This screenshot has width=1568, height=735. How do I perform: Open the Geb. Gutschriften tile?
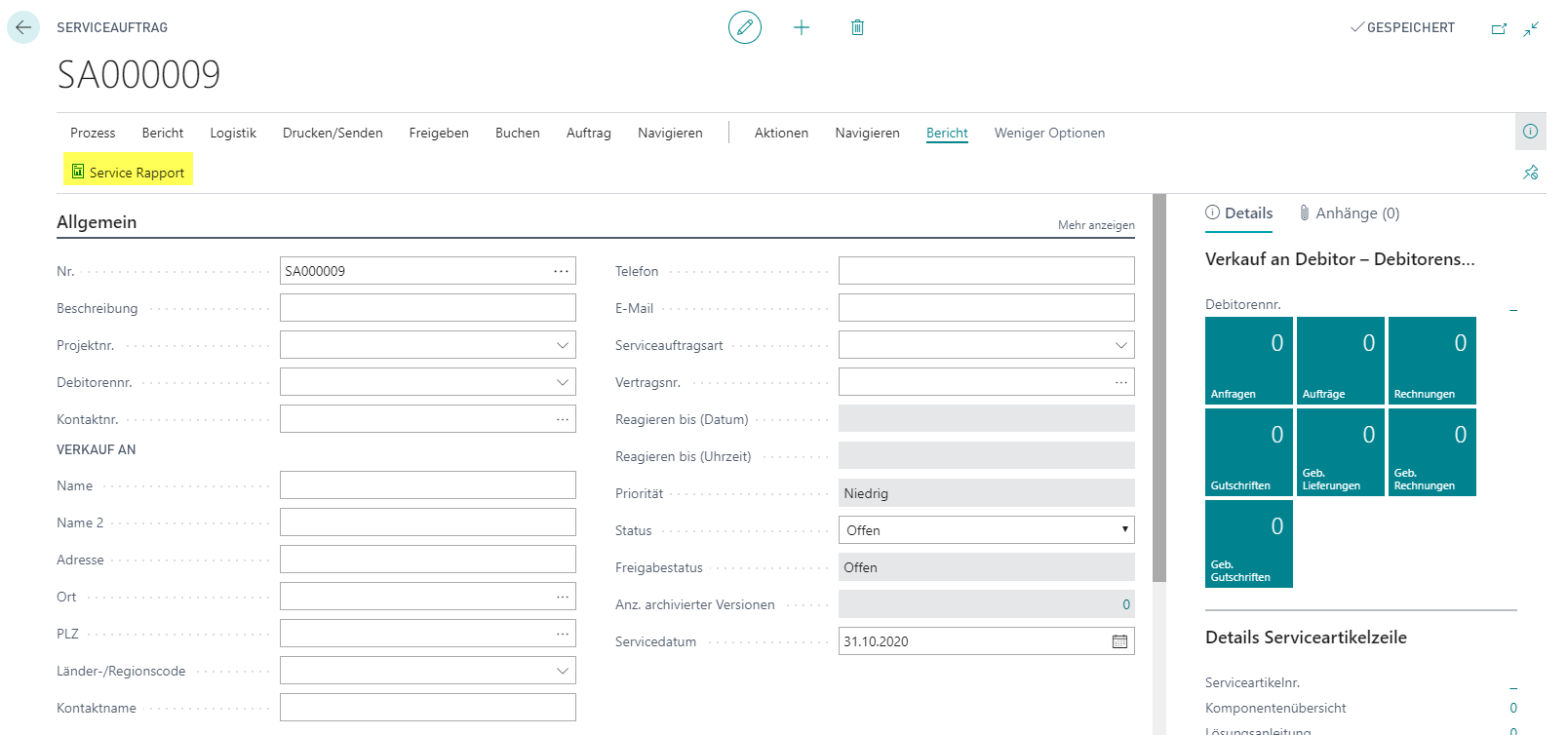(1249, 544)
